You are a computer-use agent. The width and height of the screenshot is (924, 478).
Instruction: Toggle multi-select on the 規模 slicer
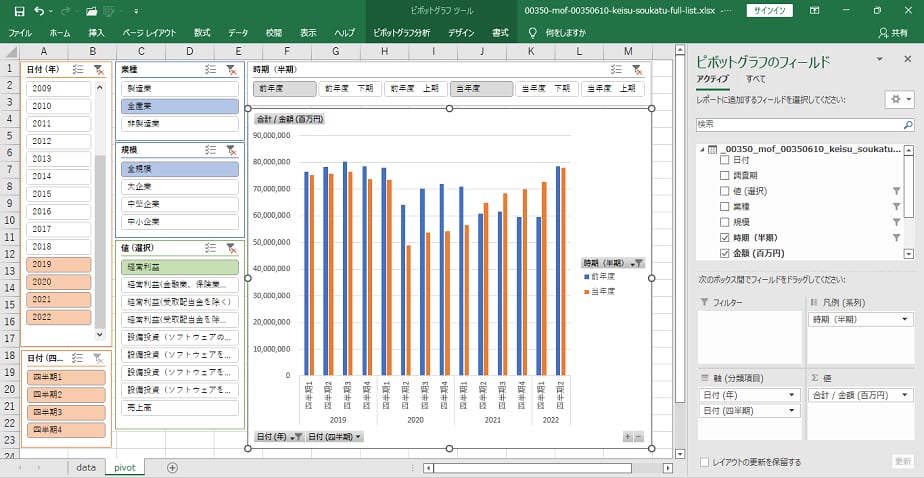click(x=211, y=149)
